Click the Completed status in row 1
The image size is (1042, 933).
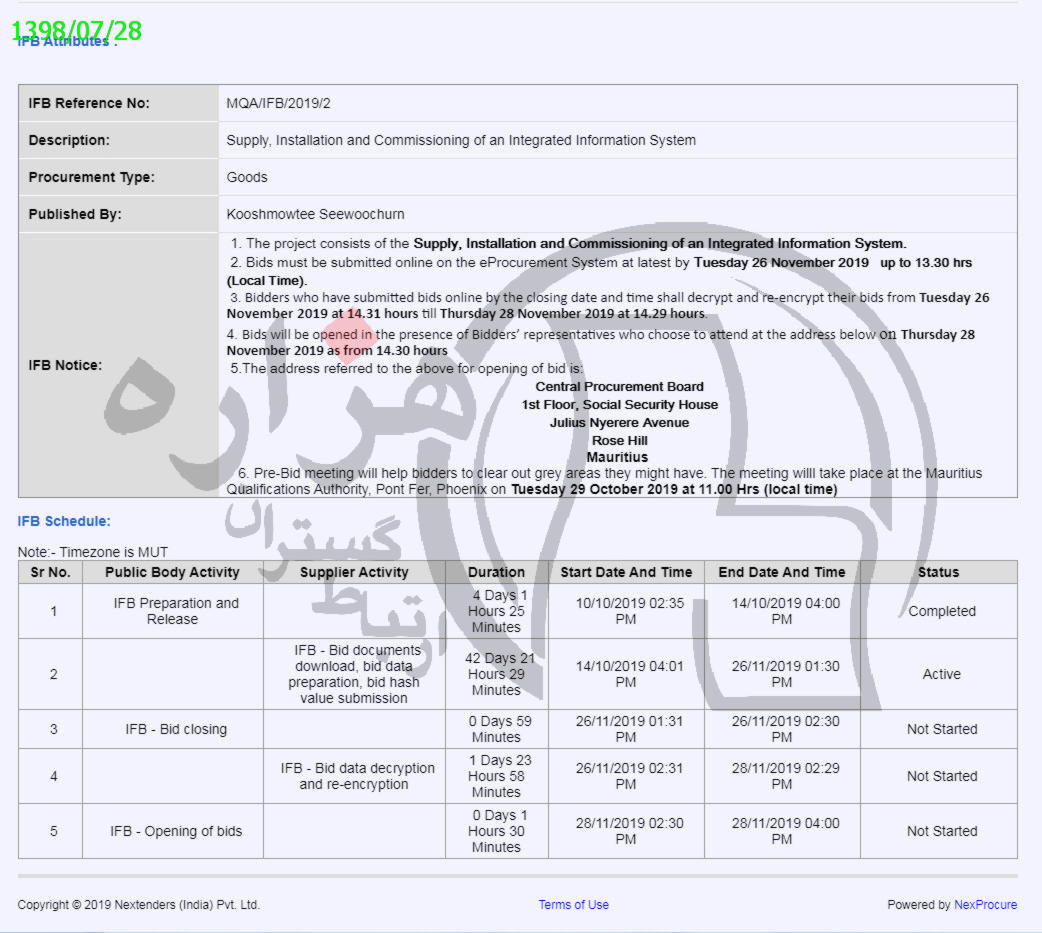pos(941,611)
